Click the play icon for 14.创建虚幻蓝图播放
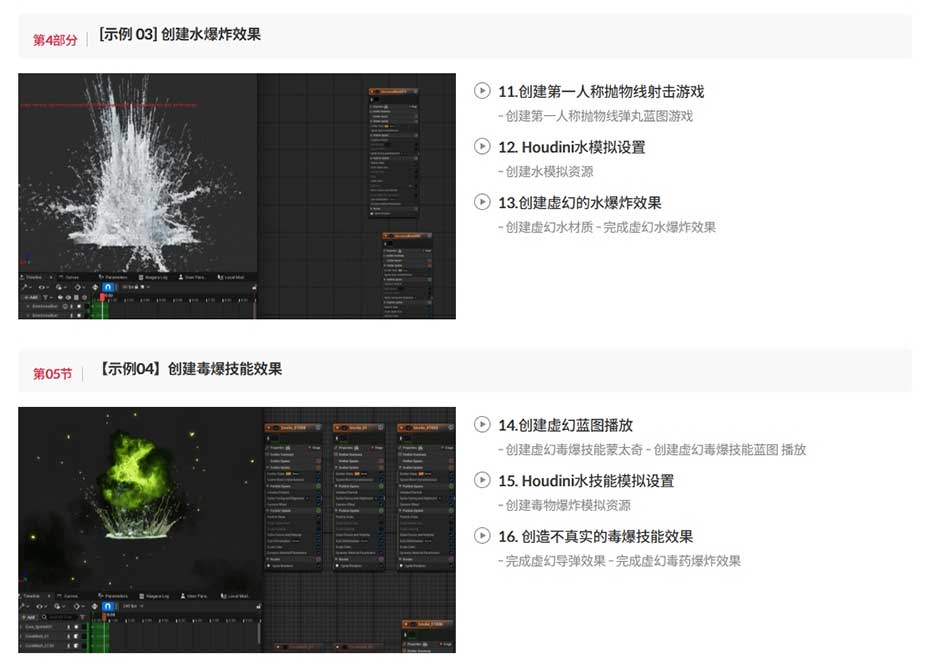 tap(482, 424)
